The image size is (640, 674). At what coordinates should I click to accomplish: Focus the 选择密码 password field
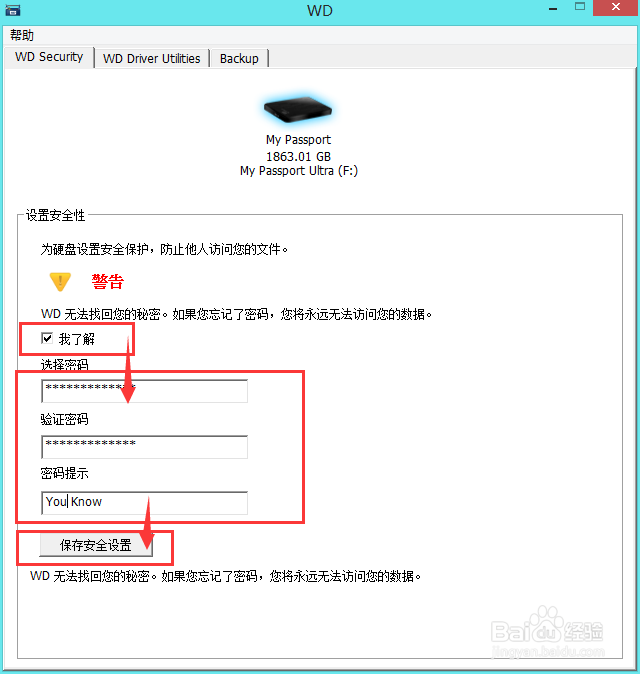click(144, 391)
